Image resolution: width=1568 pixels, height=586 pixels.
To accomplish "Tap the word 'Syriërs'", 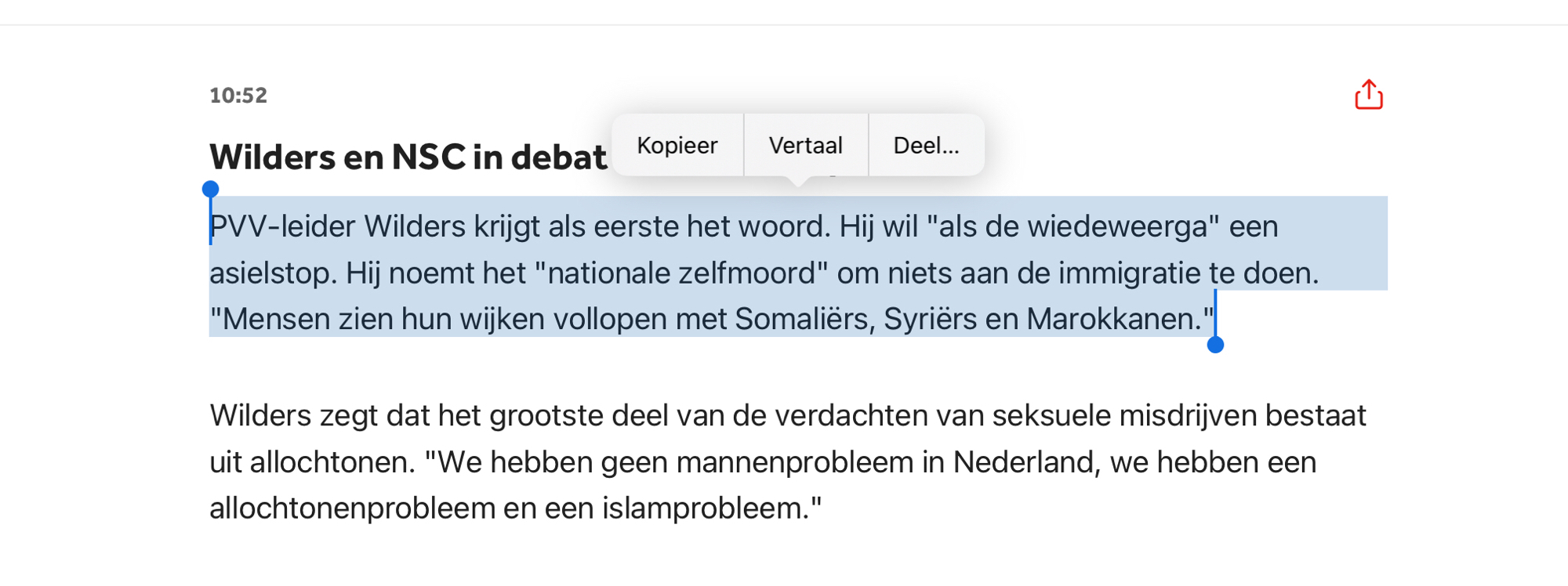I will coord(930,320).
